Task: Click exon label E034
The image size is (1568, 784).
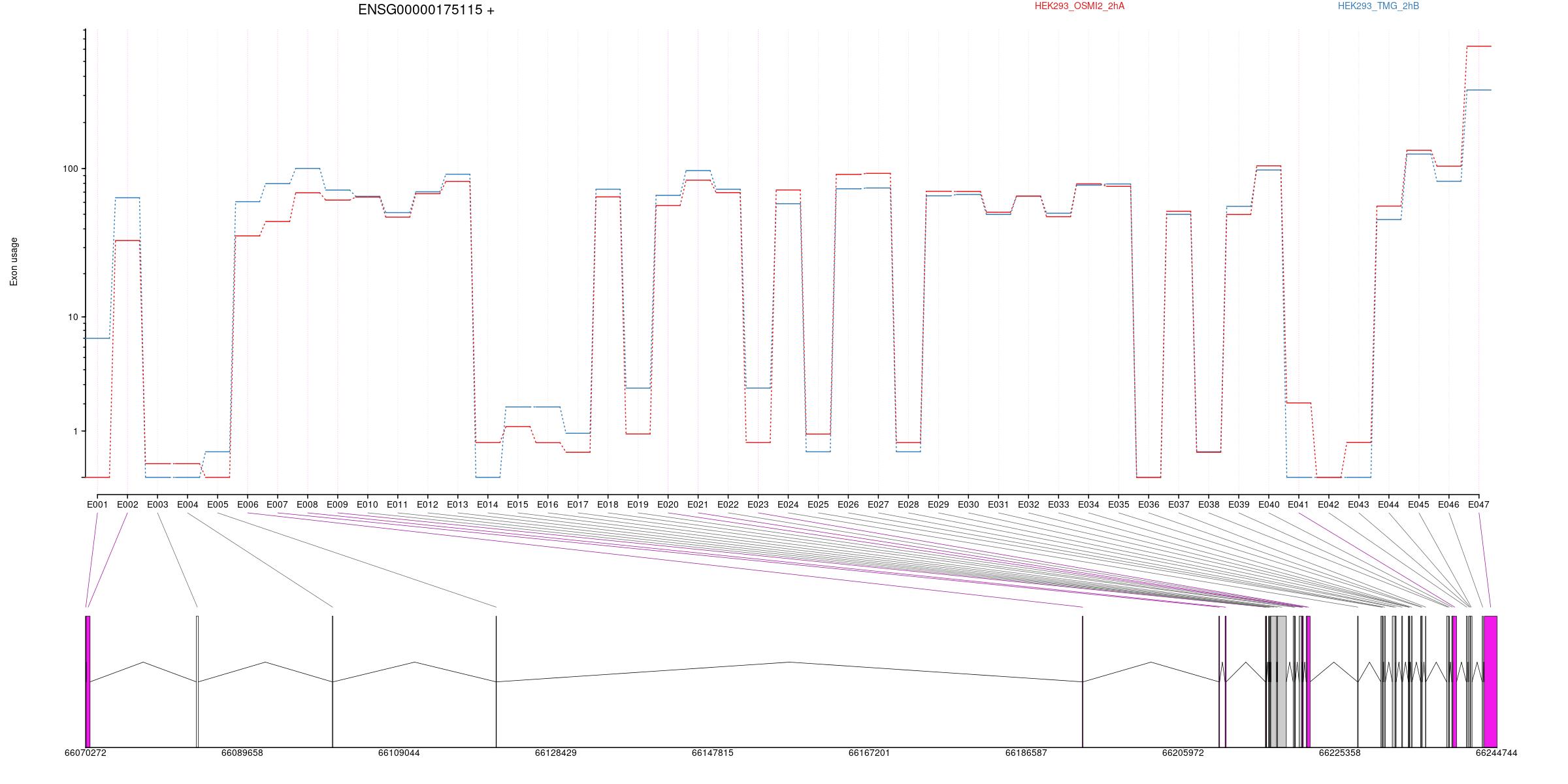Action: (x=1089, y=504)
